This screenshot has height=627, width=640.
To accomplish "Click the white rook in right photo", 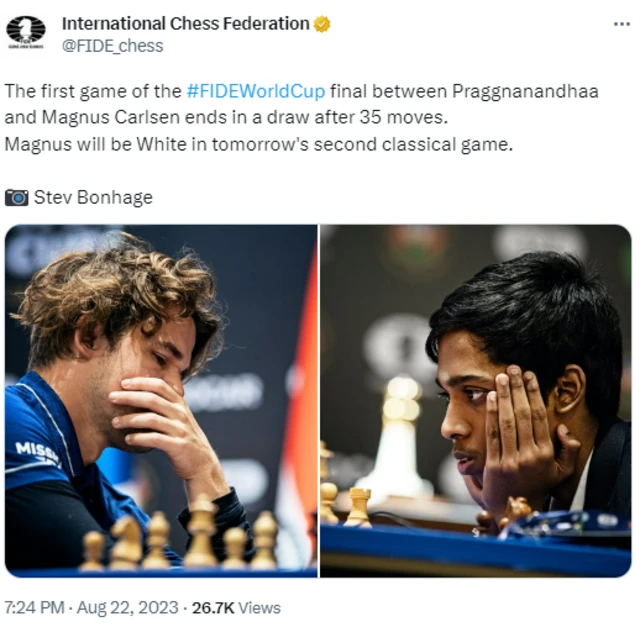I will pyautogui.click(x=358, y=507).
